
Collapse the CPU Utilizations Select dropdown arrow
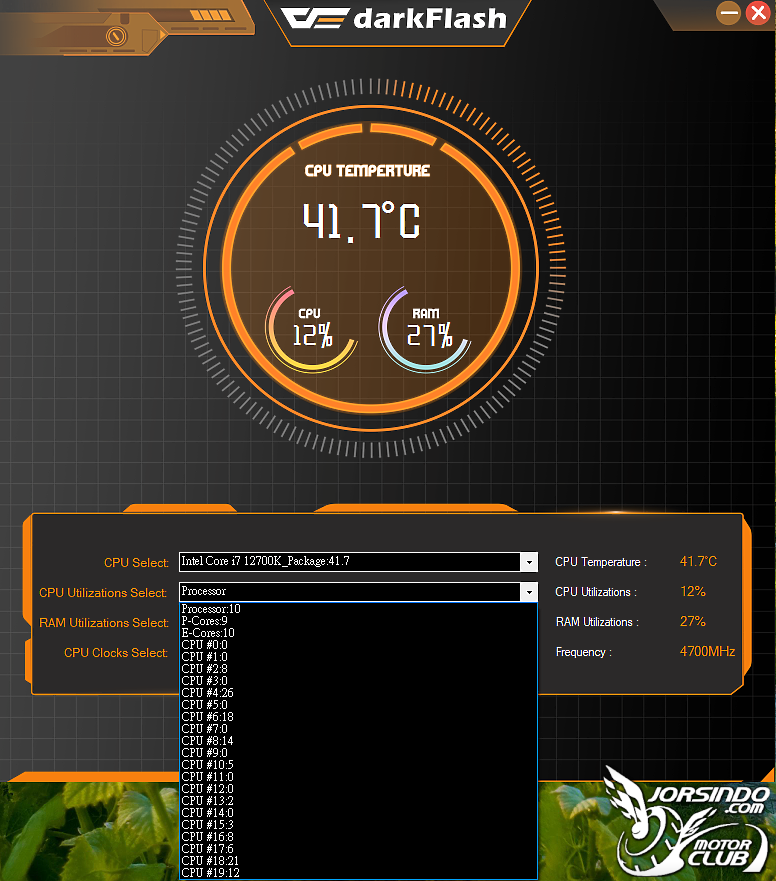tap(529, 592)
